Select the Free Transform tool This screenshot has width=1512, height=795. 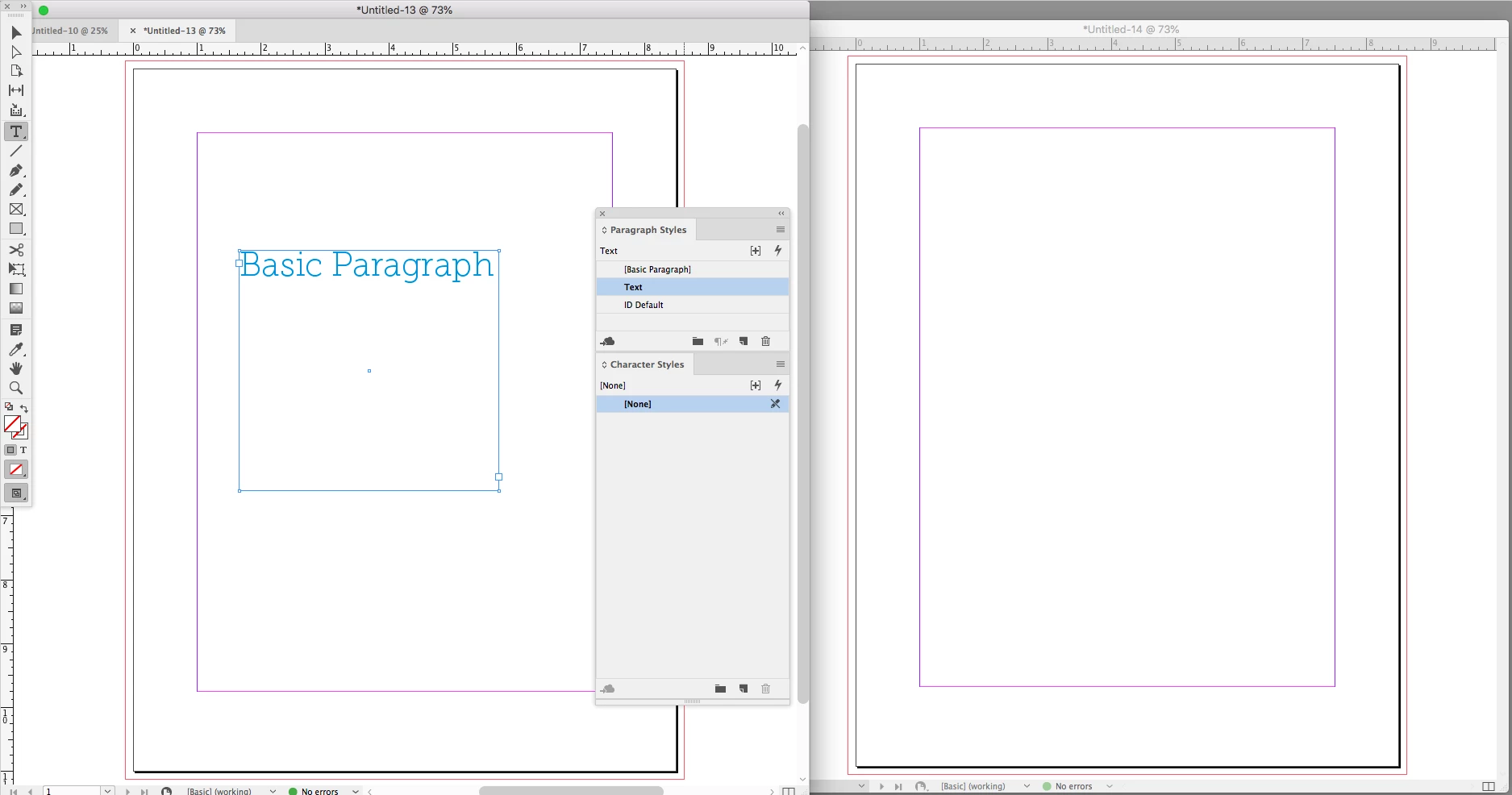pyautogui.click(x=16, y=269)
